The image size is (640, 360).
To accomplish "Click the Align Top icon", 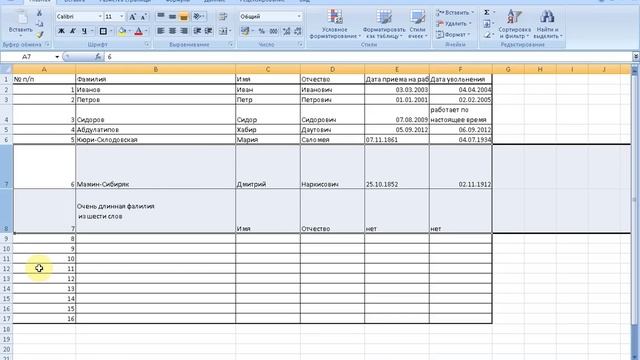I will click(161, 16).
